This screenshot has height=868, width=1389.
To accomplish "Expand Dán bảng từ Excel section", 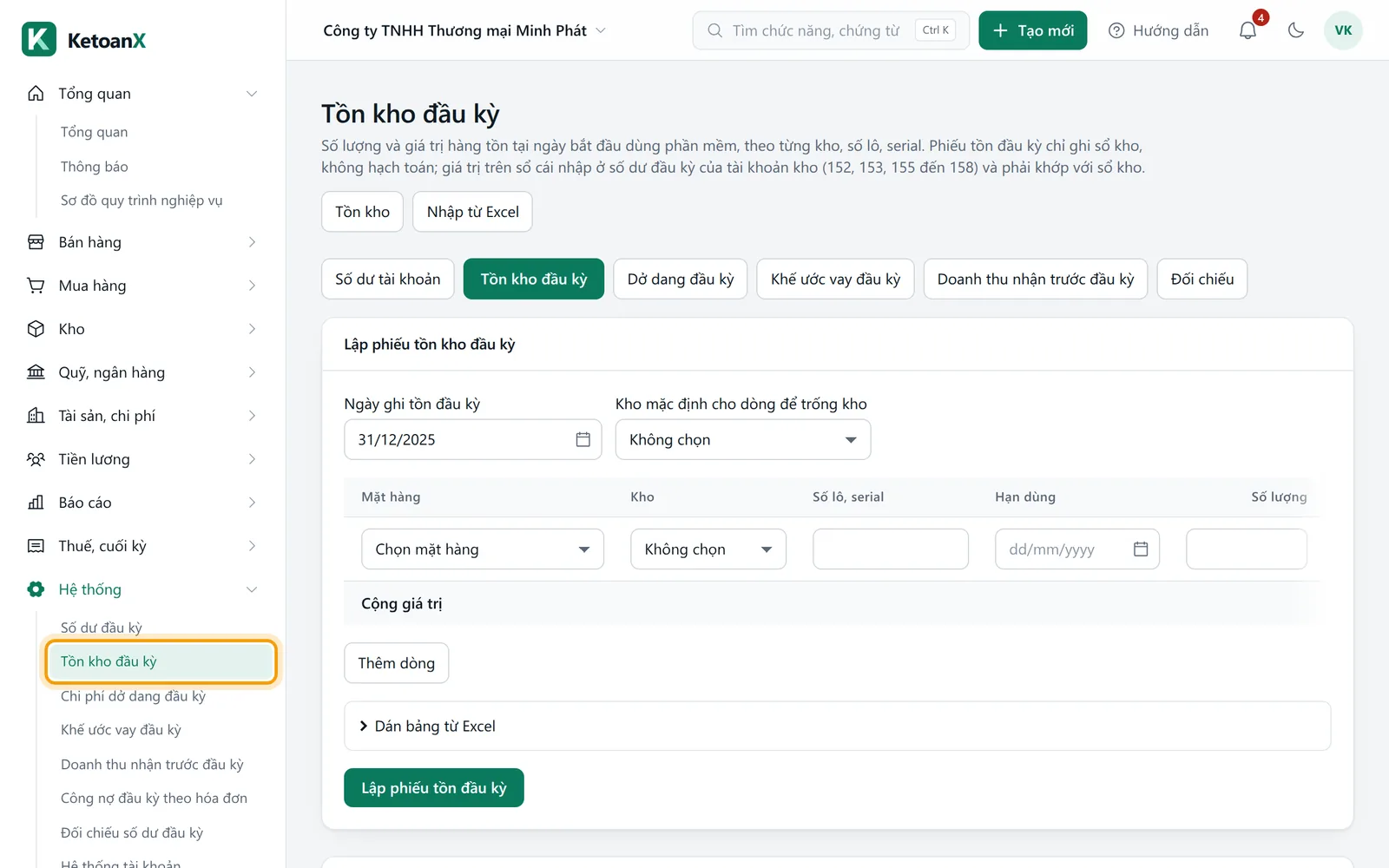I will (838, 726).
